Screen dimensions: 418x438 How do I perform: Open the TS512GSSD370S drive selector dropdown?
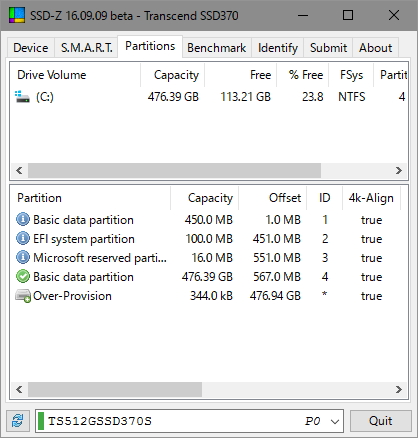pyautogui.click(x=189, y=421)
